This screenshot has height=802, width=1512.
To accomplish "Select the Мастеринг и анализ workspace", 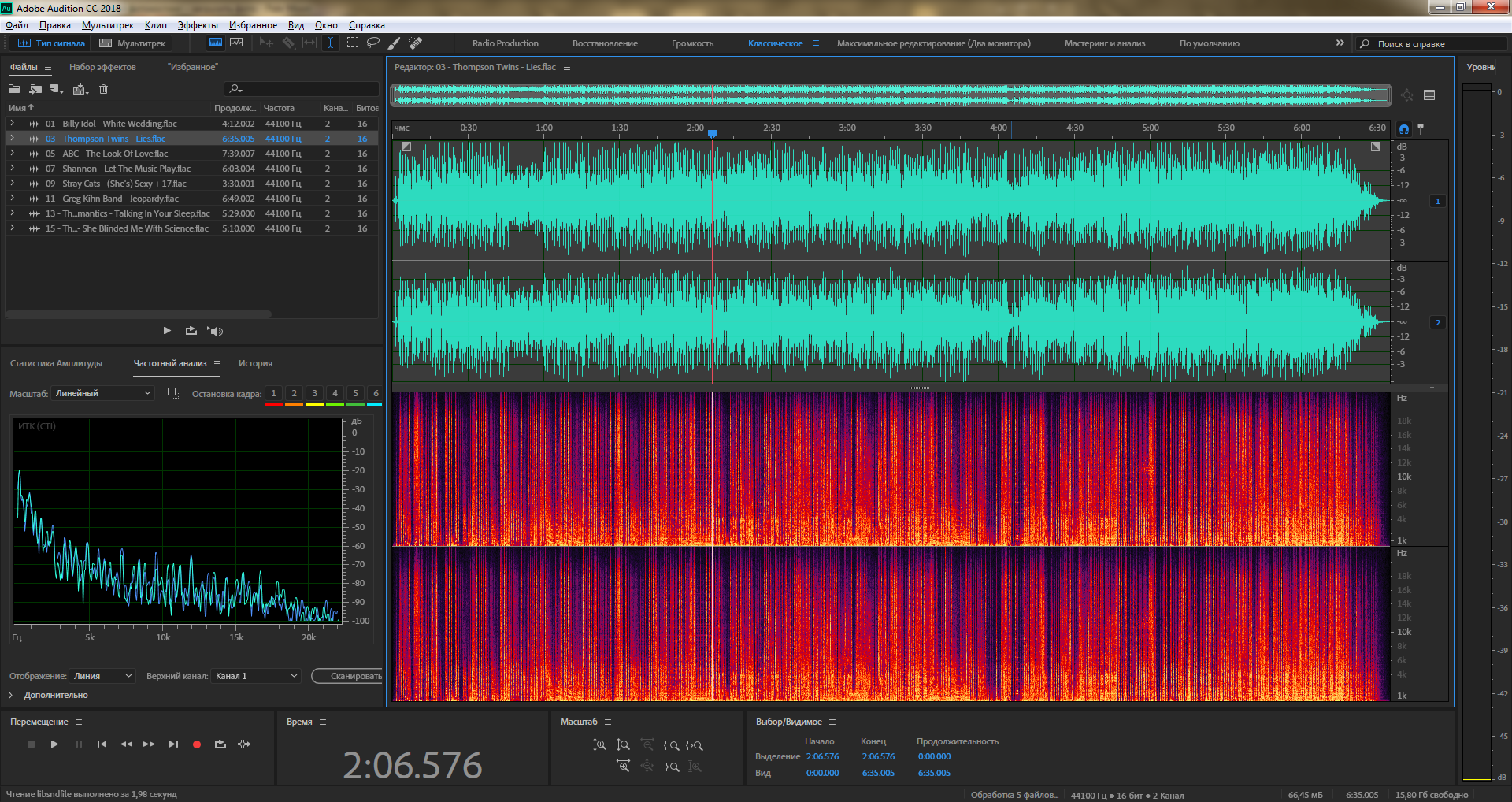I will click(x=1105, y=43).
